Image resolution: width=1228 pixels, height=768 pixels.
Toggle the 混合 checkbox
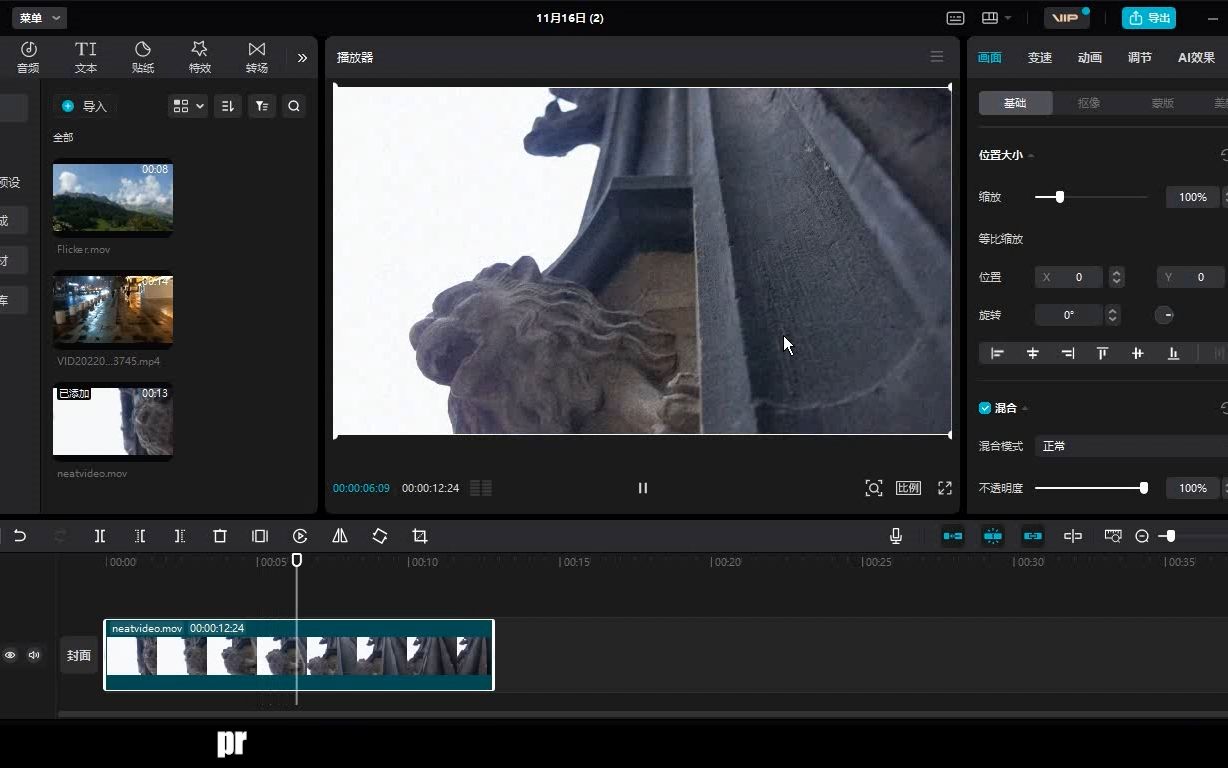click(985, 408)
